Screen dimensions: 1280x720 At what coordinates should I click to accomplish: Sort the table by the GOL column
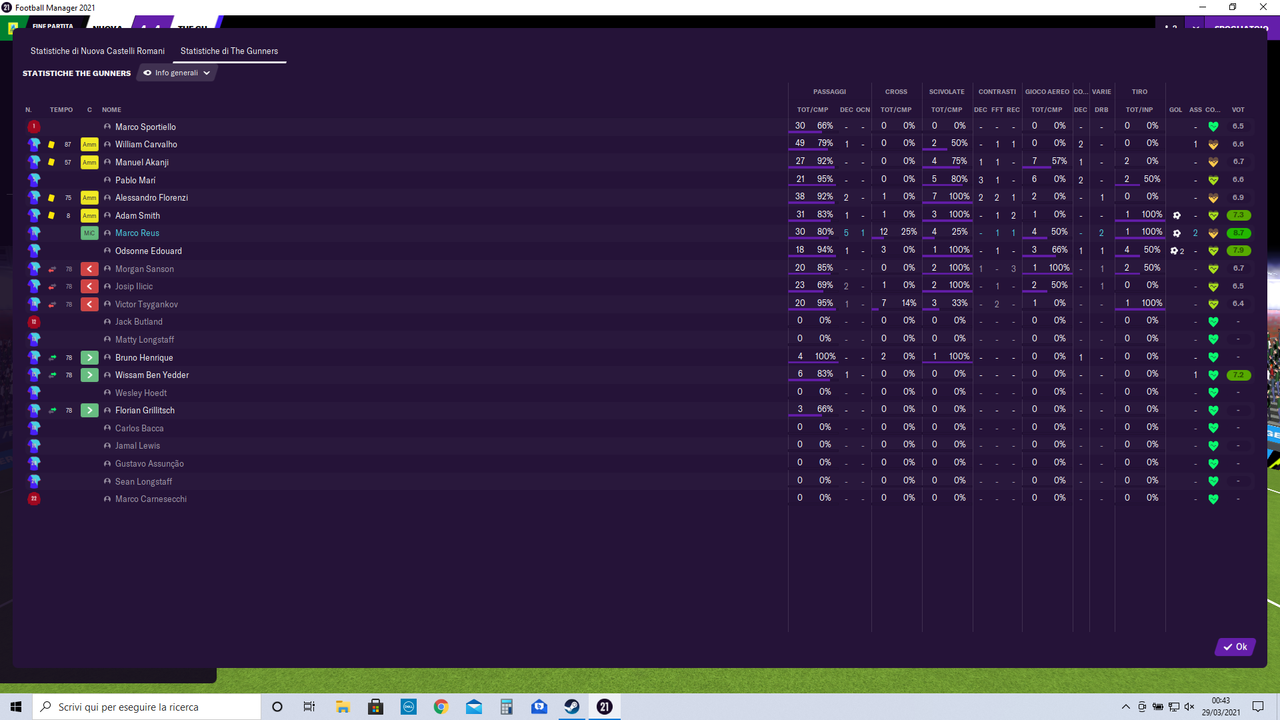(x=1176, y=109)
